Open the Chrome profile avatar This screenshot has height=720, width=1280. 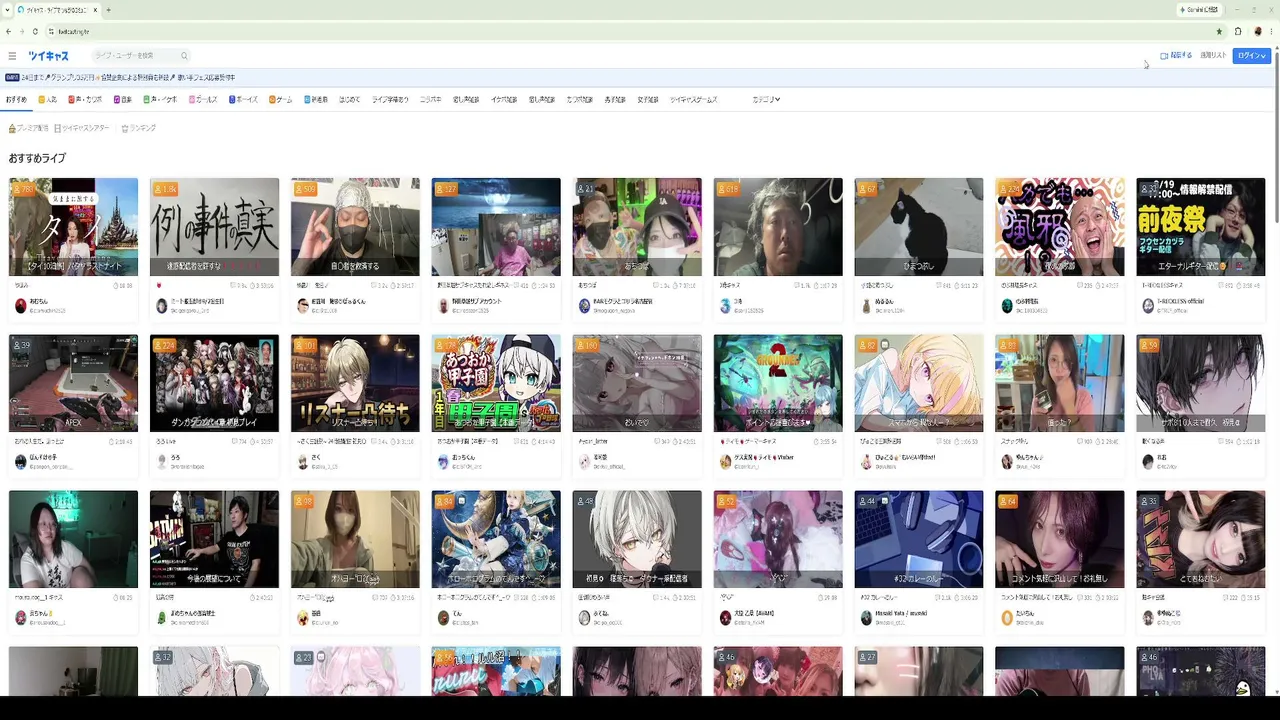tap(1257, 31)
